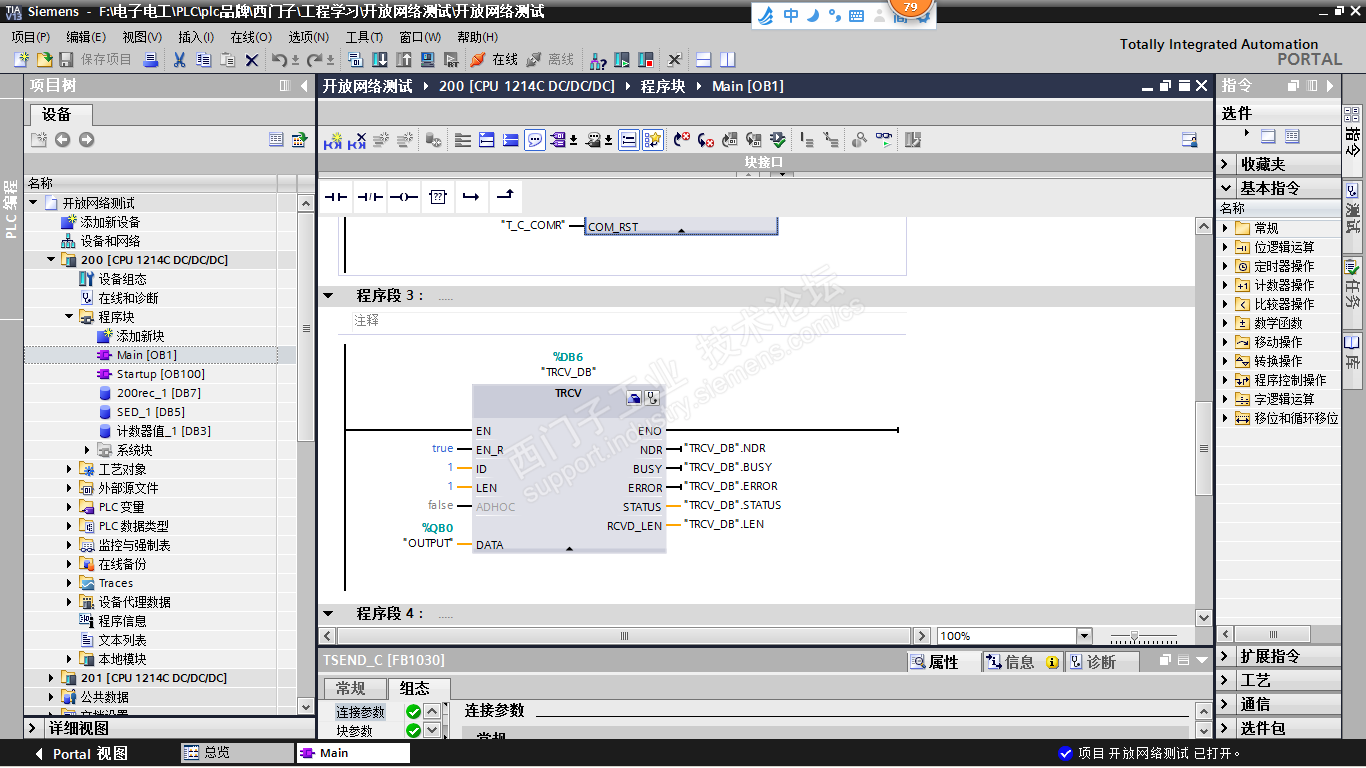
Task: Click the 总览 taskbar button
Action: pos(236,753)
